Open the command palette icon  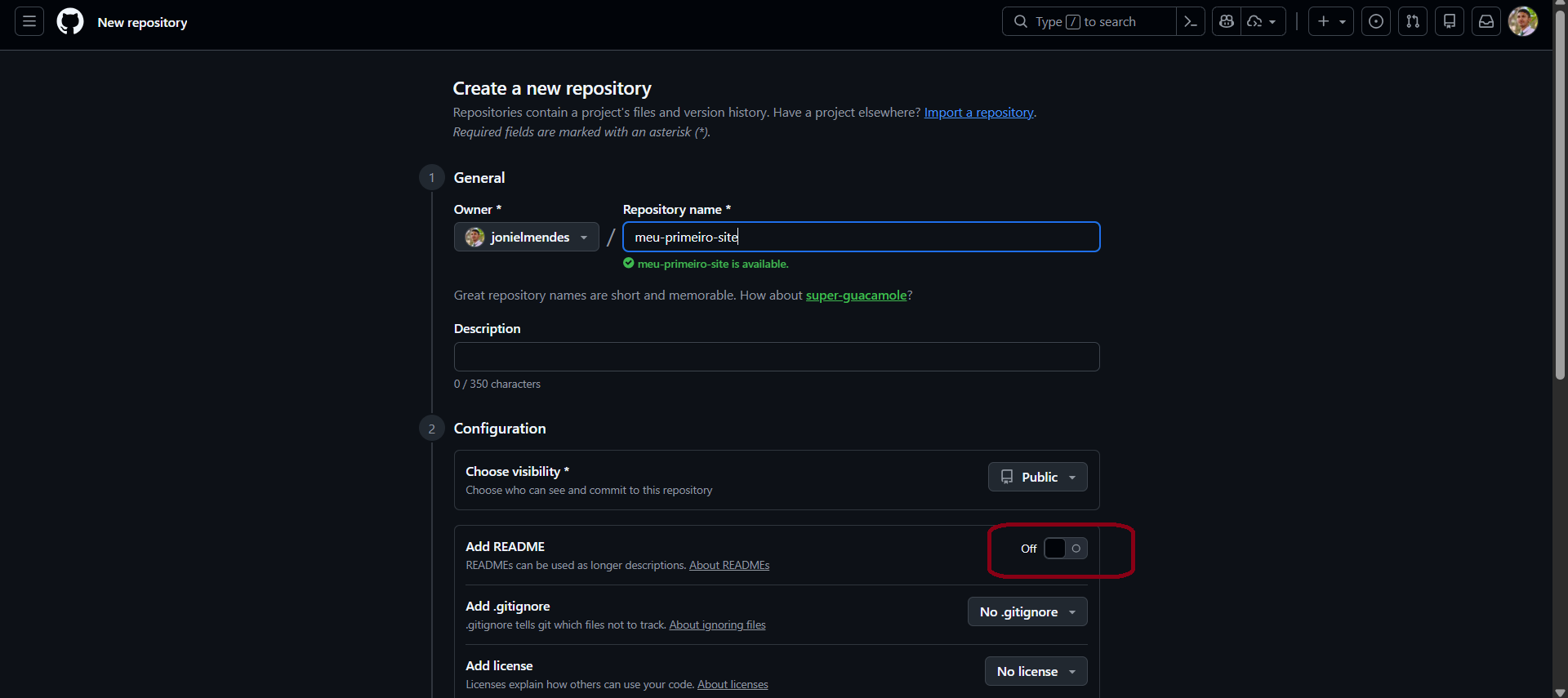pyautogui.click(x=1191, y=22)
